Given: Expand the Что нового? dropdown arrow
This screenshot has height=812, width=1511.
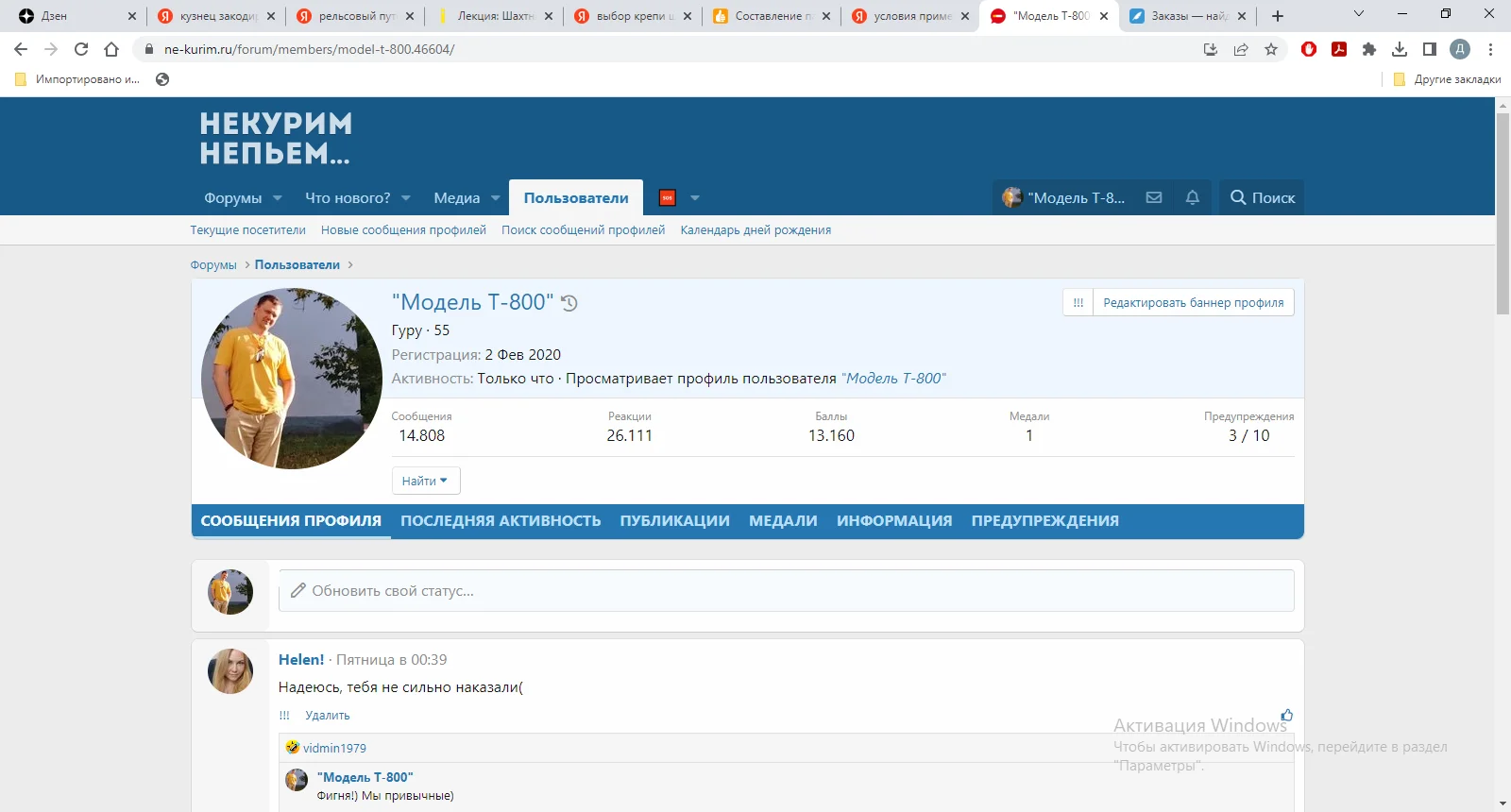Looking at the screenshot, I should point(406,198).
